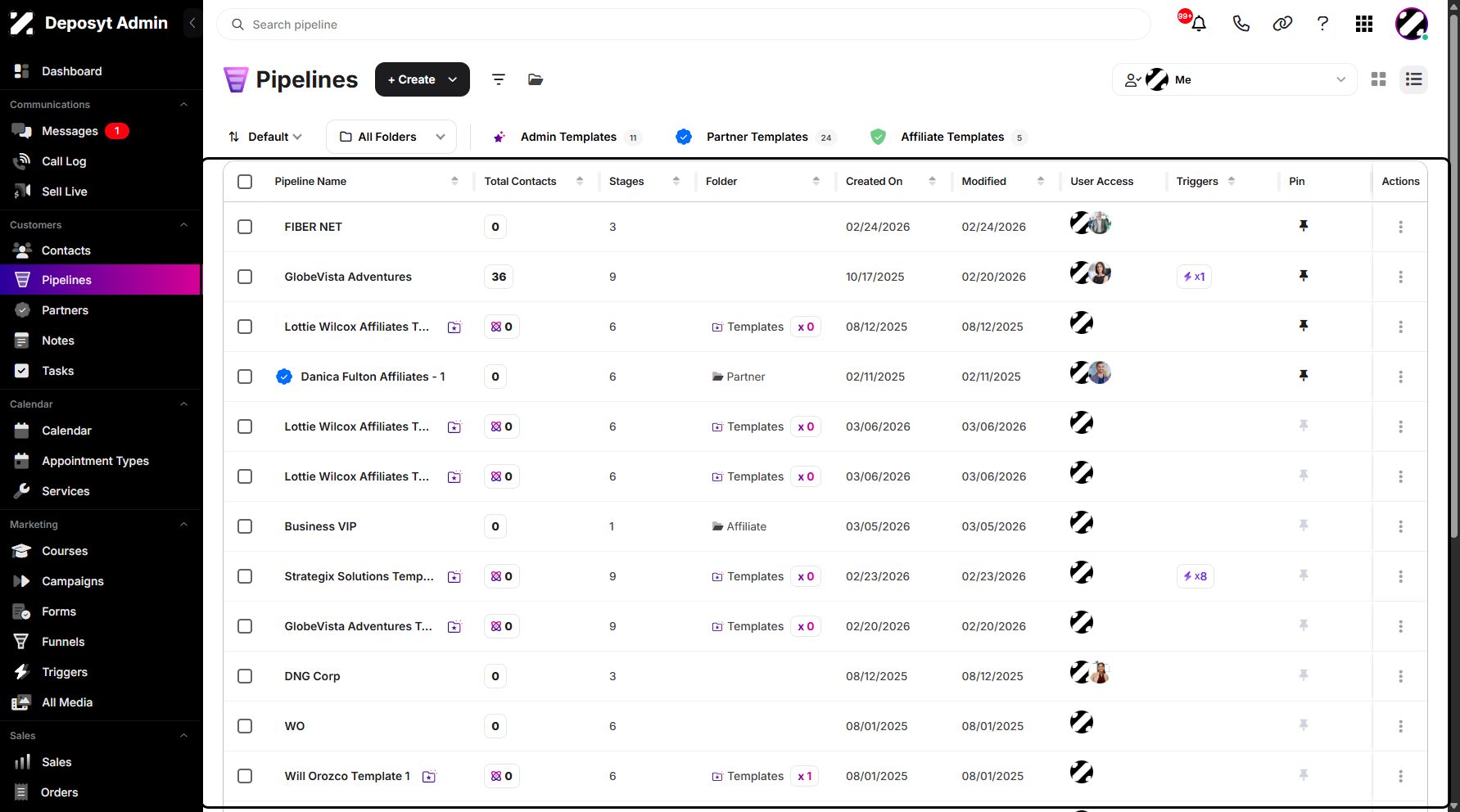Image resolution: width=1460 pixels, height=812 pixels.
Task: Open the Affiliate Templates tab
Action: 949,137
